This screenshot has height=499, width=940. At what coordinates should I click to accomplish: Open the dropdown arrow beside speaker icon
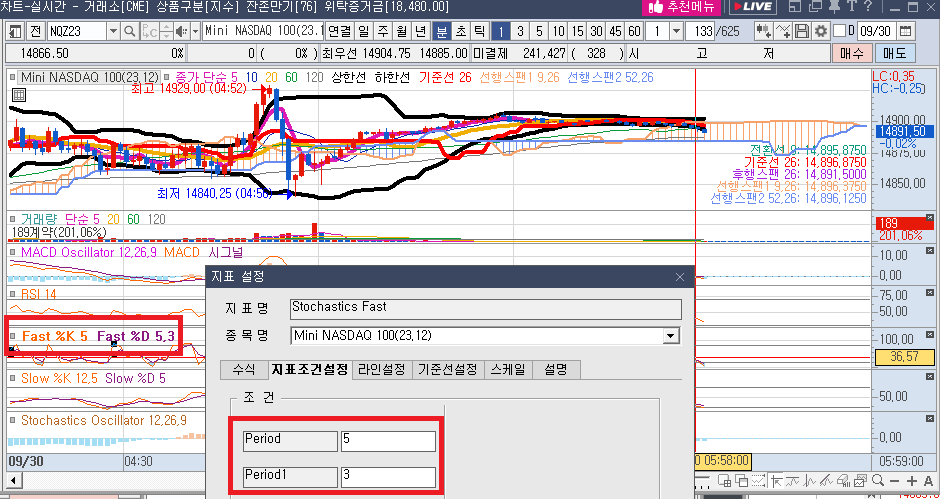click(x=195, y=31)
